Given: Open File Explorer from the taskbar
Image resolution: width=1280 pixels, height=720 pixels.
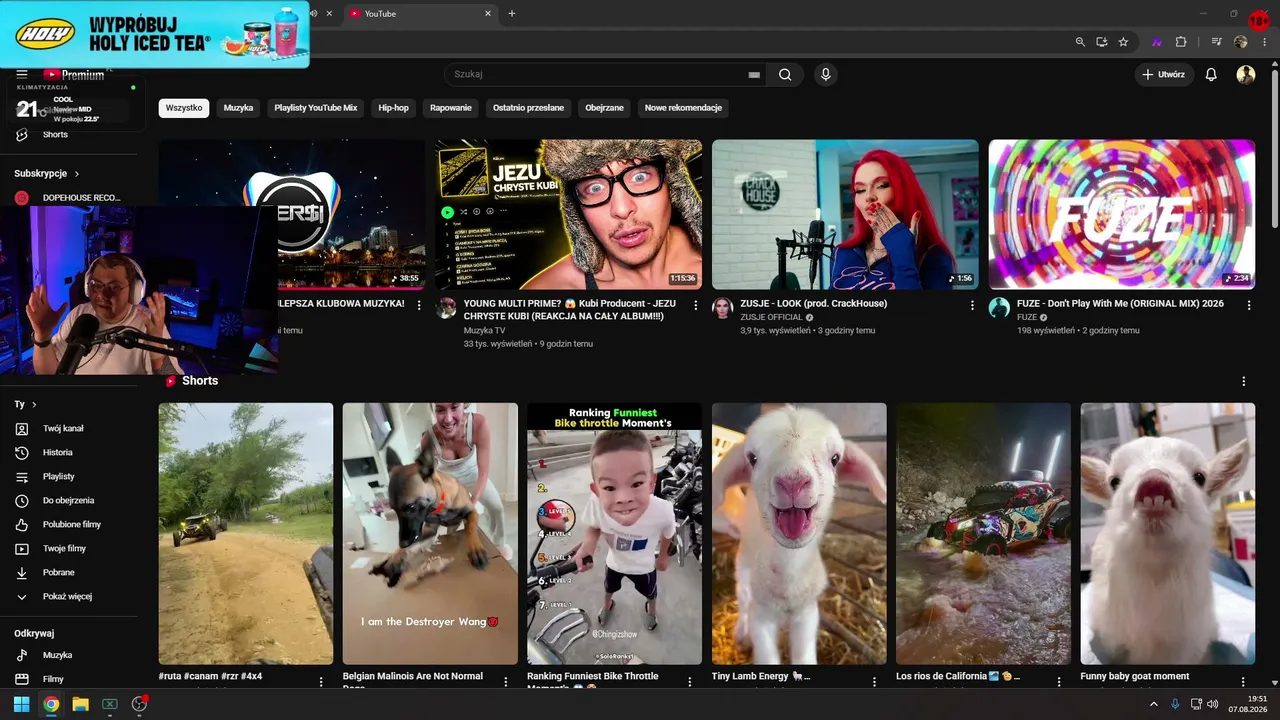Looking at the screenshot, I should 80,704.
